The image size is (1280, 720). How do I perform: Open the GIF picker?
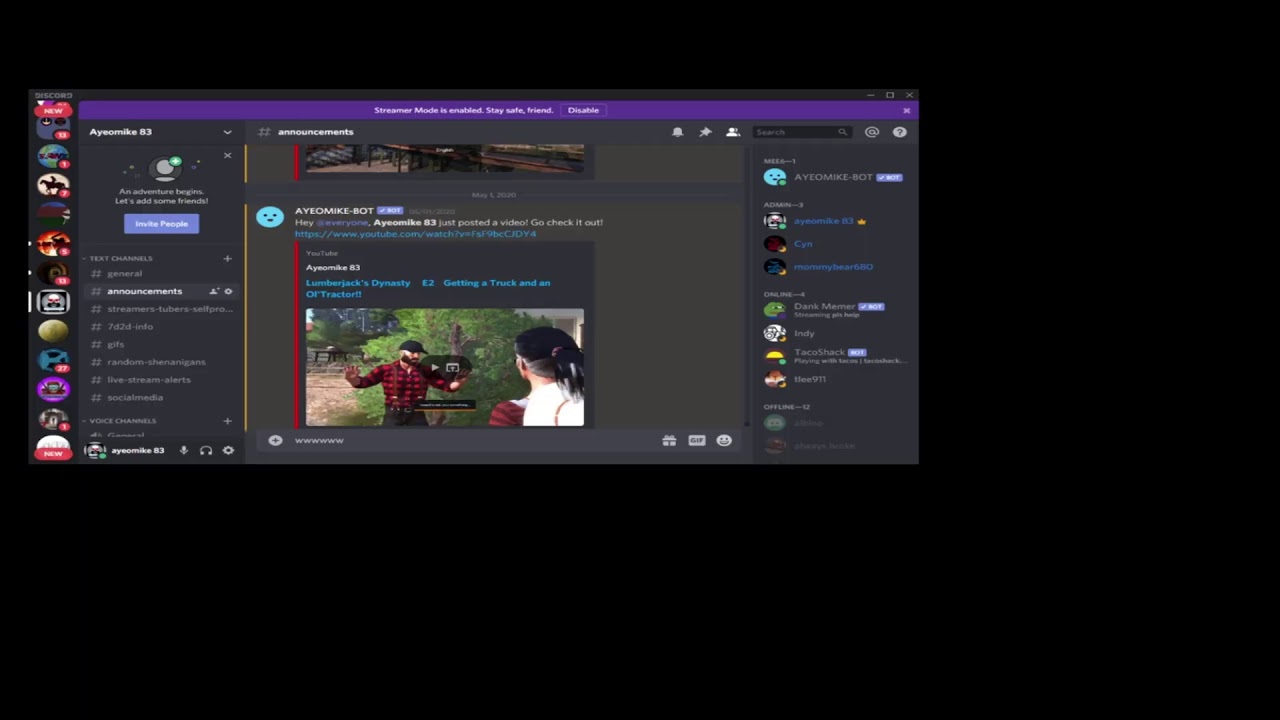pos(696,440)
